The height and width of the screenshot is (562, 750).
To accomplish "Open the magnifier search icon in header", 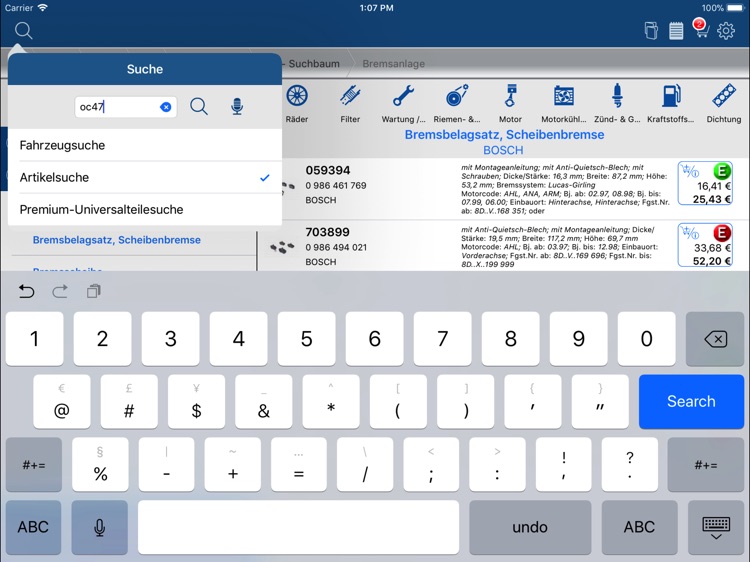I will pos(23,31).
